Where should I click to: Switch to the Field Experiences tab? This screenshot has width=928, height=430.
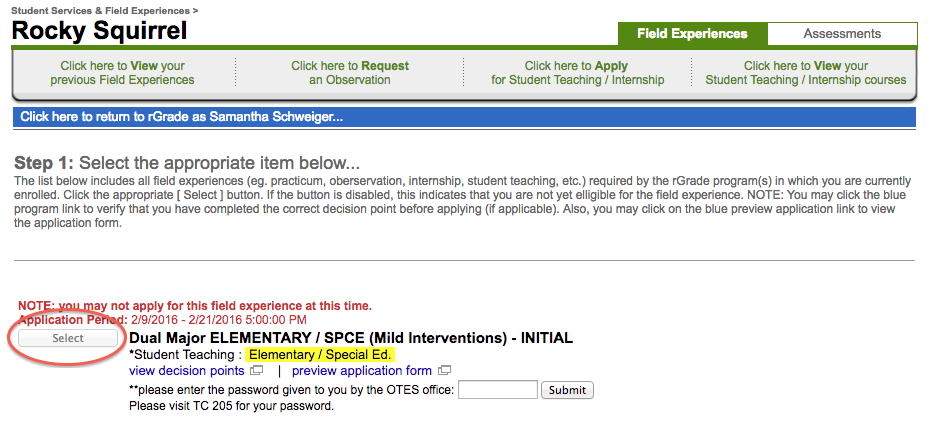pos(692,34)
